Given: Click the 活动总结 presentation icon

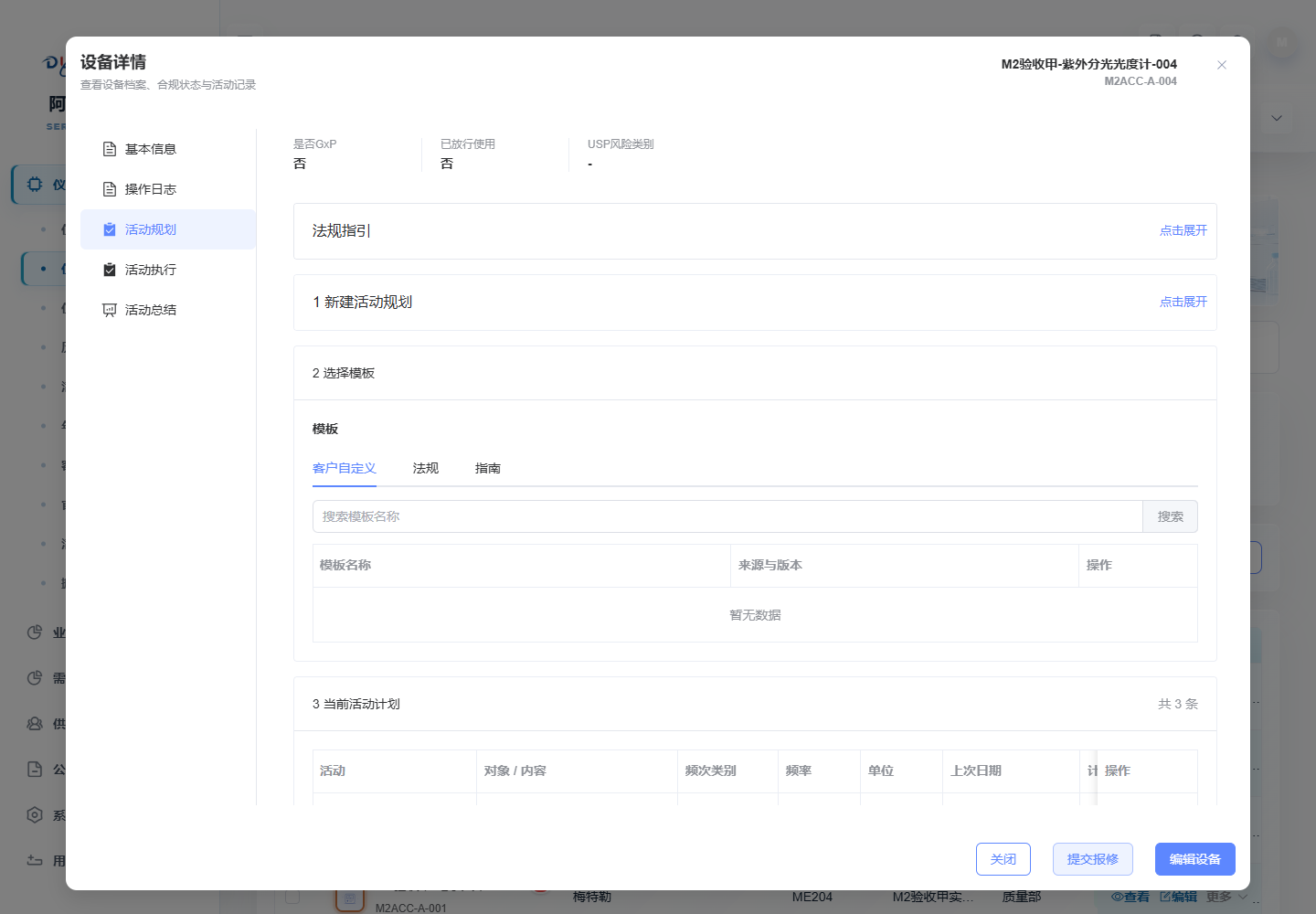Looking at the screenshot, I should tap(110, 310).
